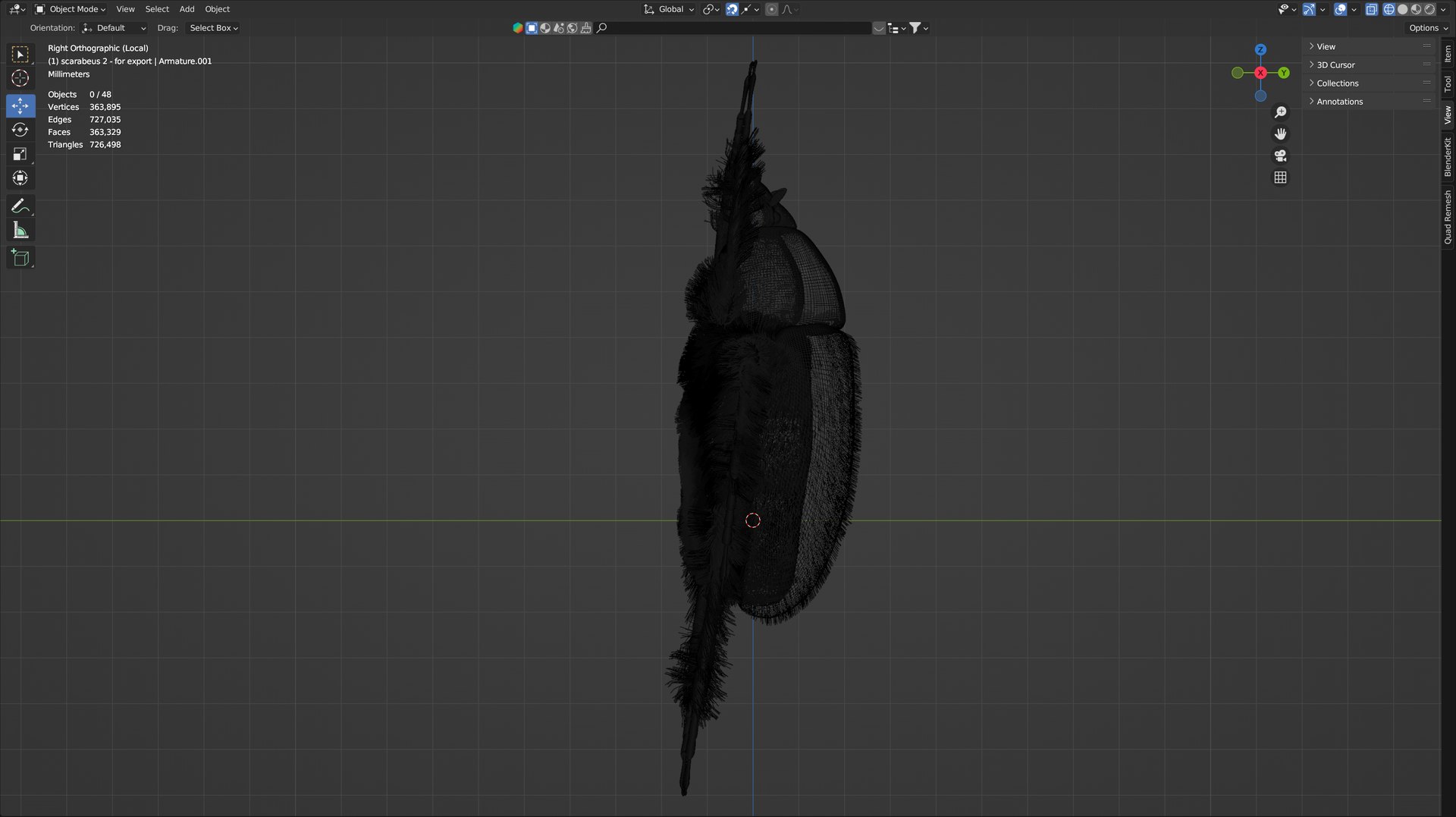This screenshot has width=1456, height=817.
Task: Open the View menu in header
Action: click(125, 9)
